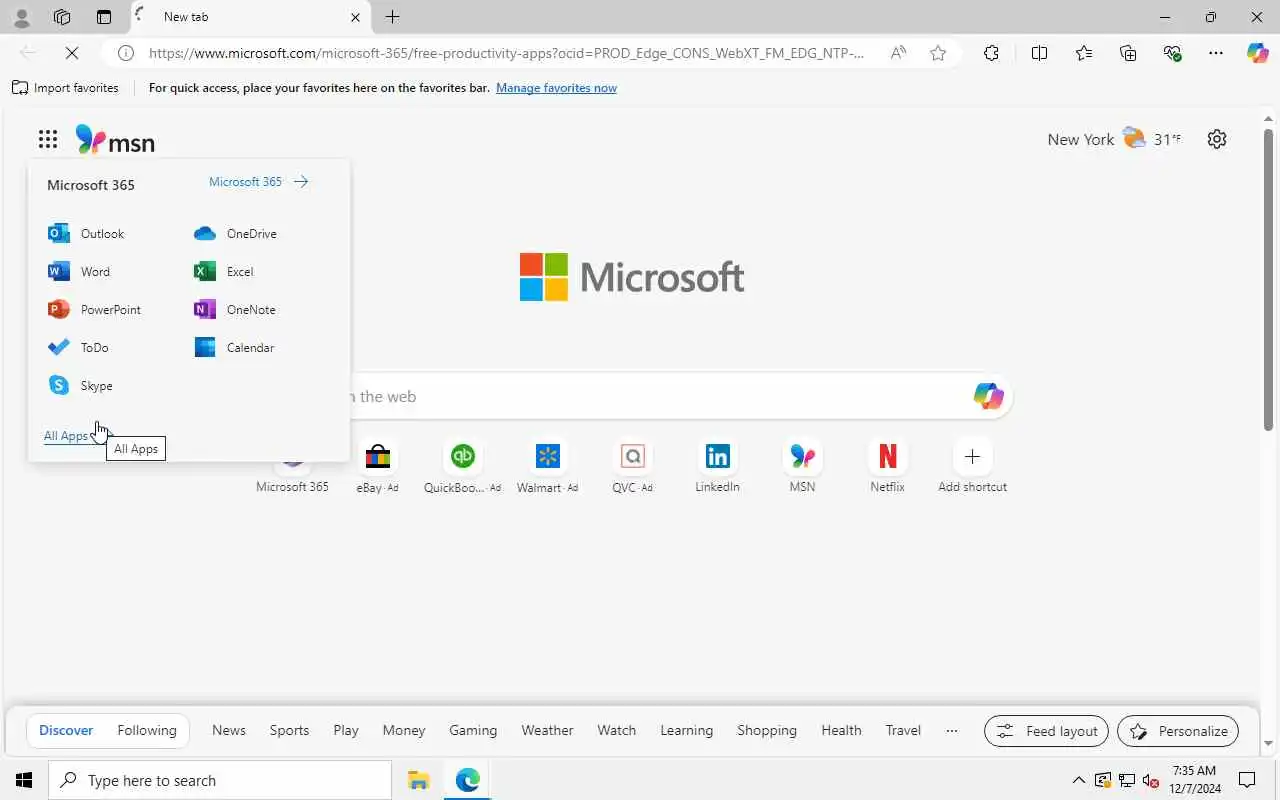
Task: Open the Favorites hub icon
Action: click(1084, 53)
